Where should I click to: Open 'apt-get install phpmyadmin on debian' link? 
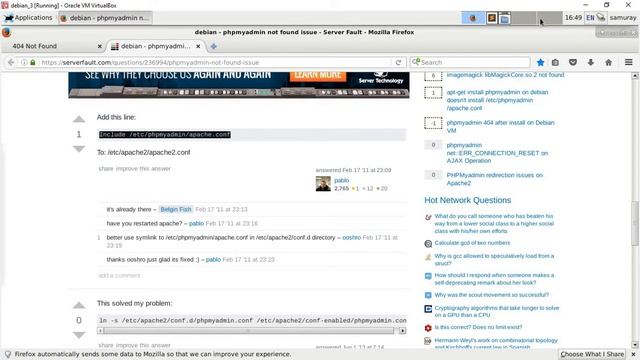coord(497,100)
